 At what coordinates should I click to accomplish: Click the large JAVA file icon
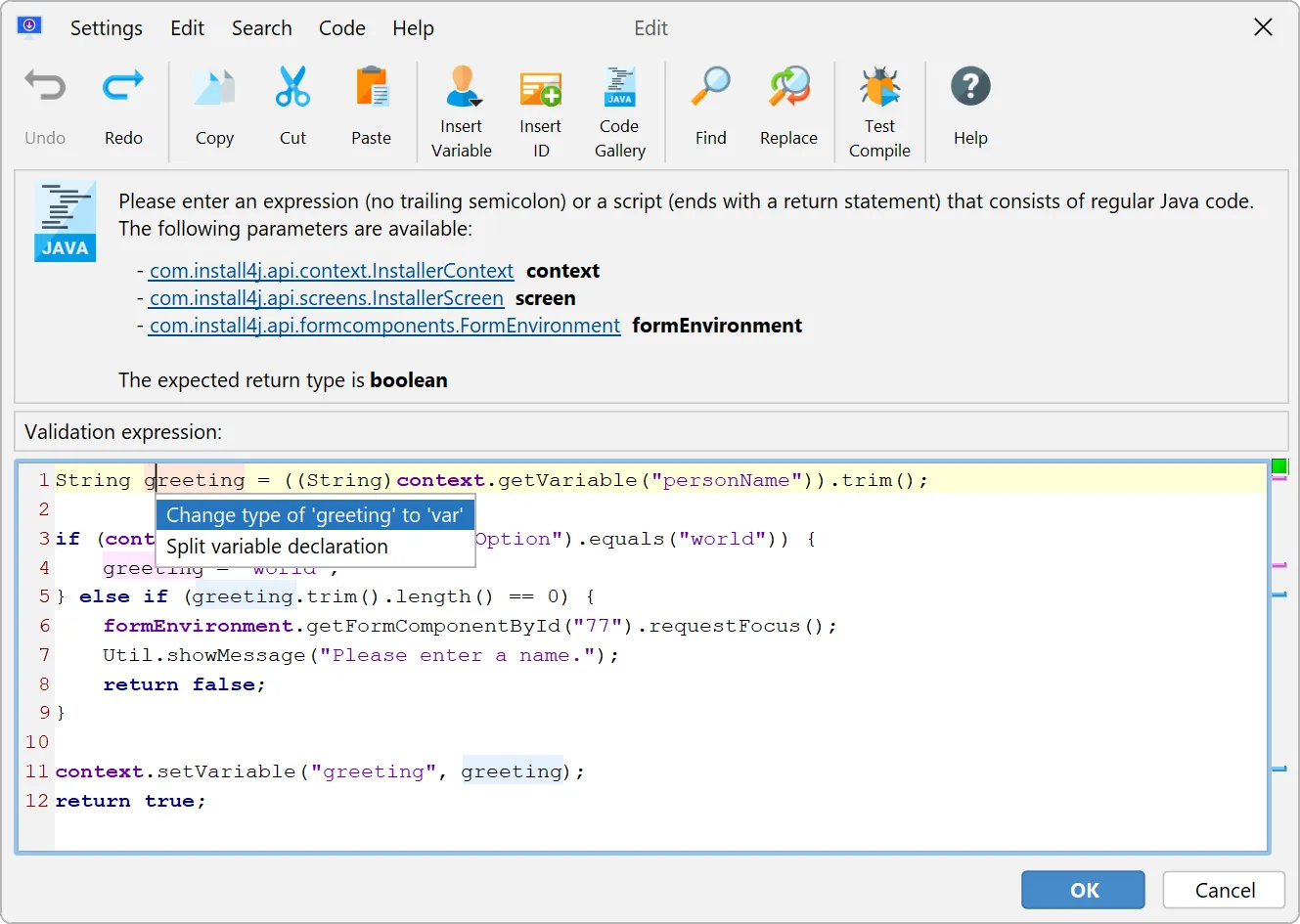(x=66, y=221)
